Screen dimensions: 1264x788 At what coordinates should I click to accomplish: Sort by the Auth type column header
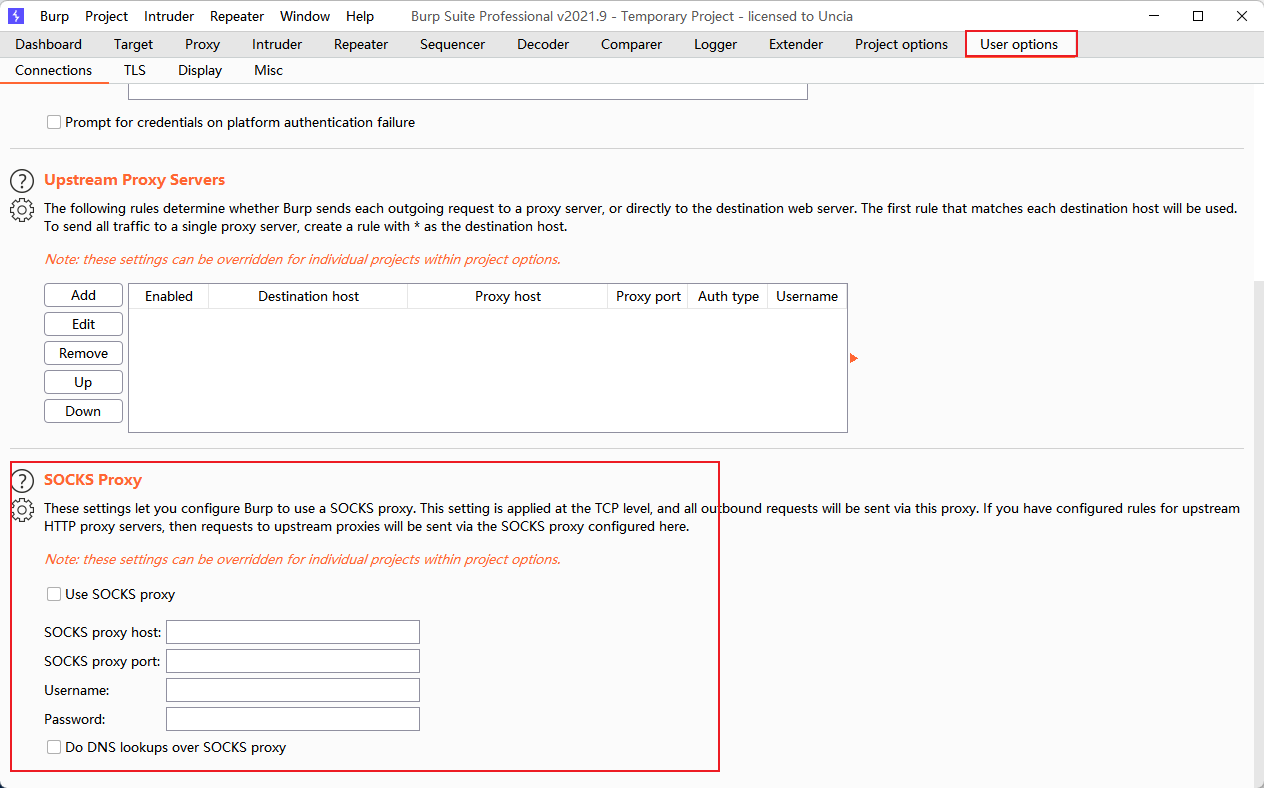728,296
